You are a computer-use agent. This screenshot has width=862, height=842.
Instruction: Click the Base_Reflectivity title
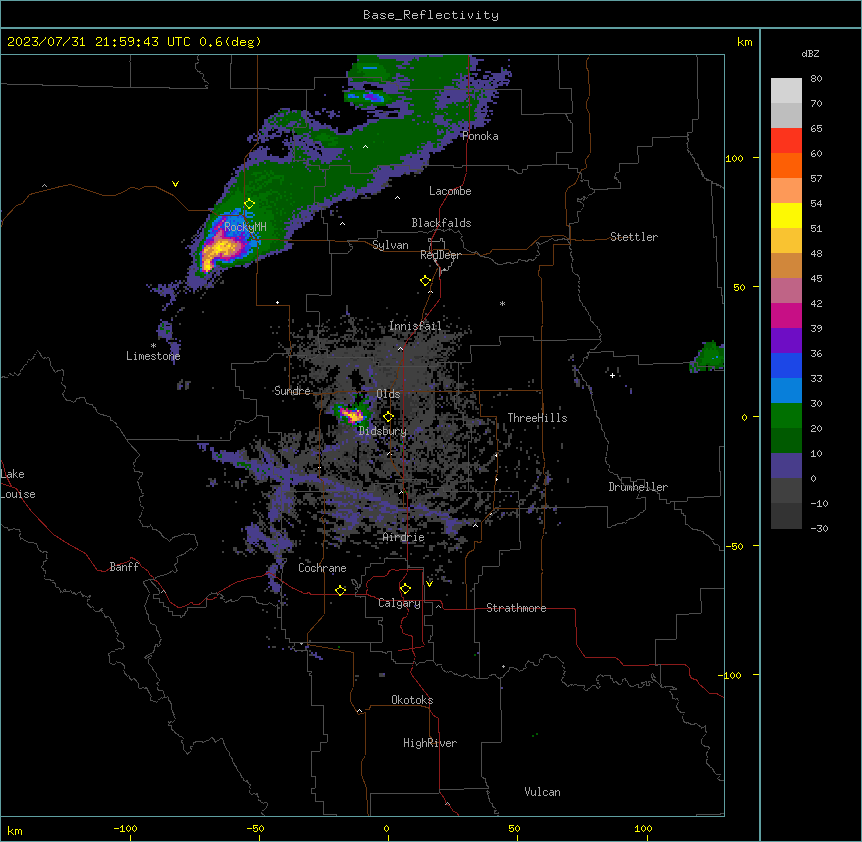click(431, 15)
